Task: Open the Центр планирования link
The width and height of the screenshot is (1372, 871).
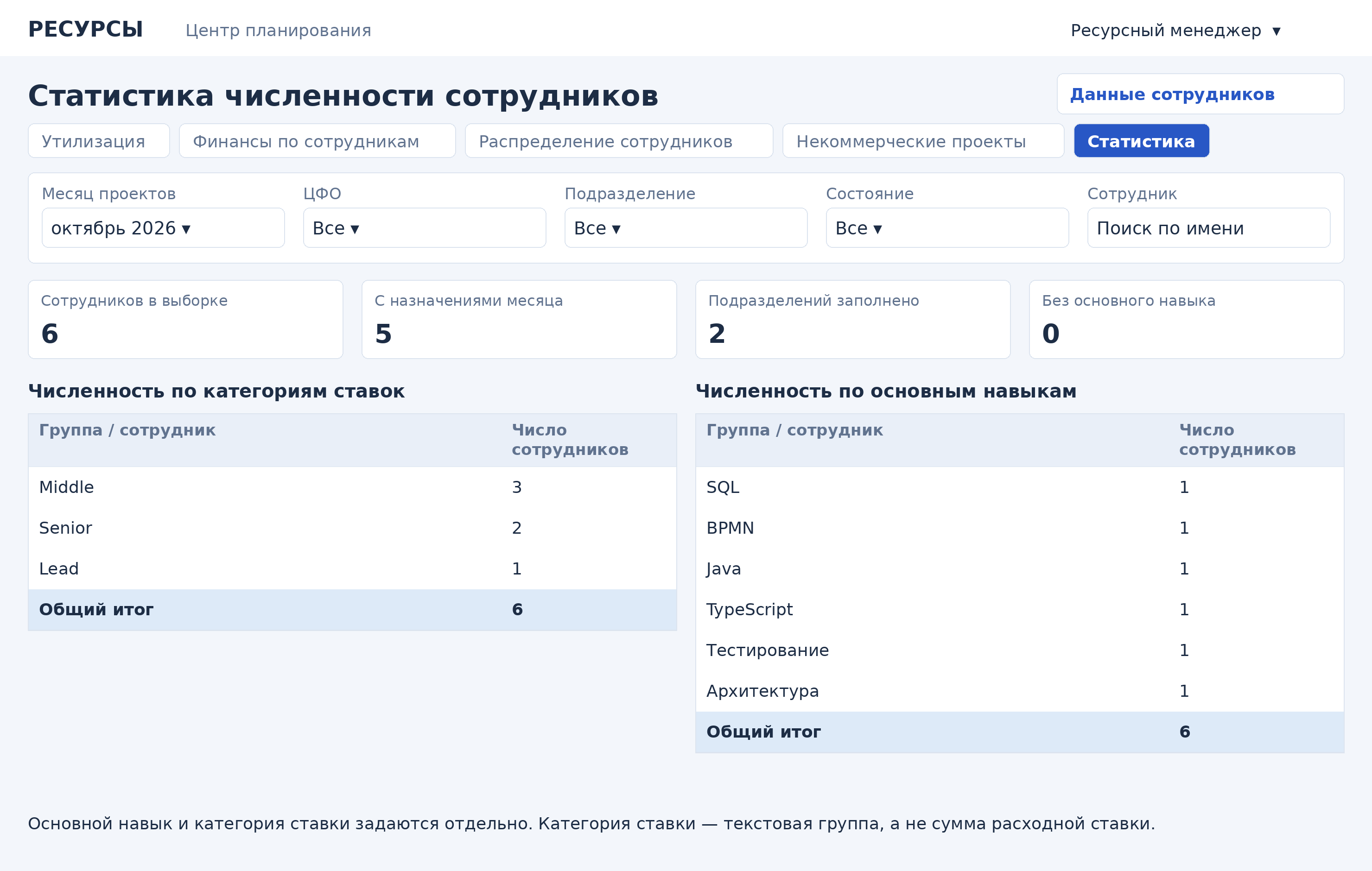Action: [x=278, y=30]
